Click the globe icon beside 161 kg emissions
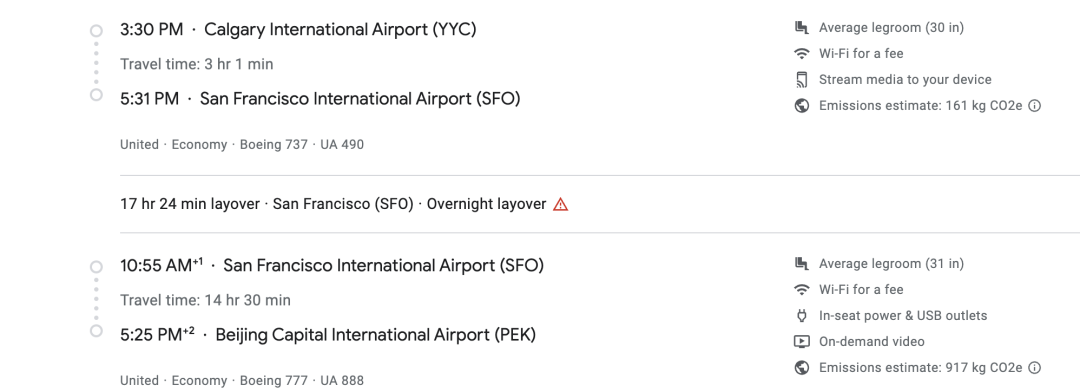This screenshot has height=392, width=1080. (801, 106)
